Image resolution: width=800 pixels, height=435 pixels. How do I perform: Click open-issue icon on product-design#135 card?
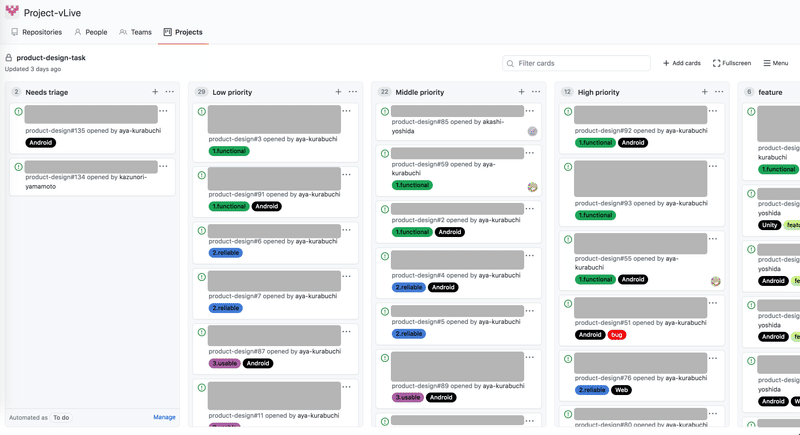point(18,111)
